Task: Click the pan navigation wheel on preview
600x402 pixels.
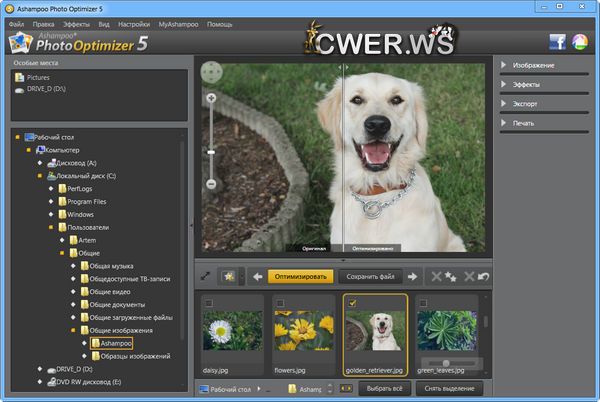Action: tap(211, 72)
